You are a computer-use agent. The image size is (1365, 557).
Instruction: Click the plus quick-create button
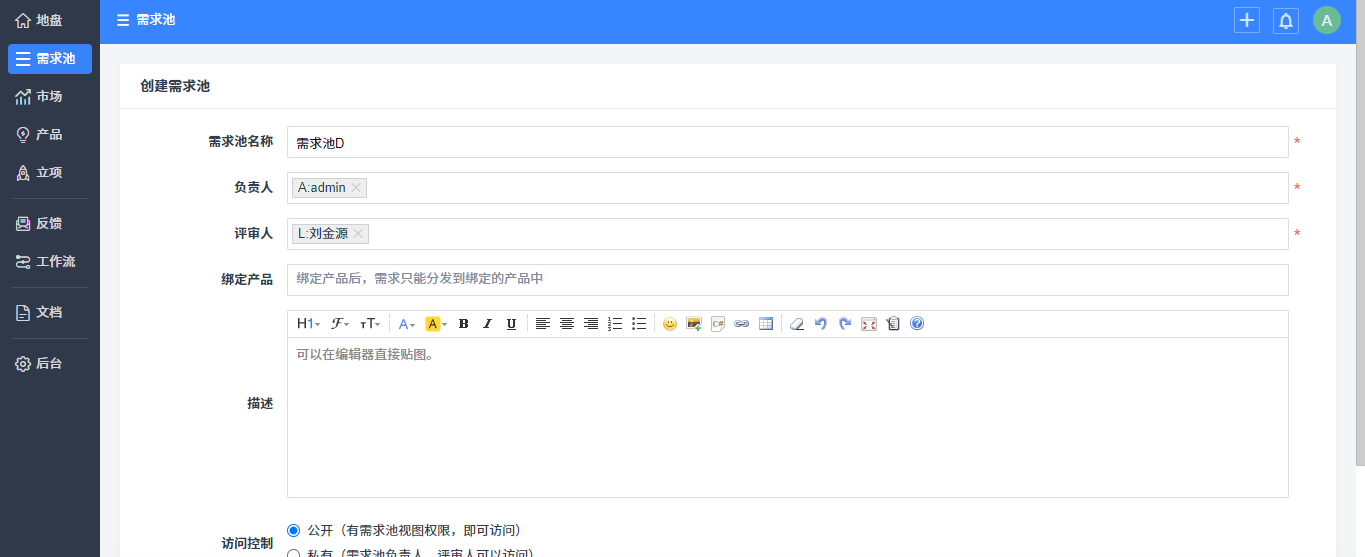[x=1247, y=20]
